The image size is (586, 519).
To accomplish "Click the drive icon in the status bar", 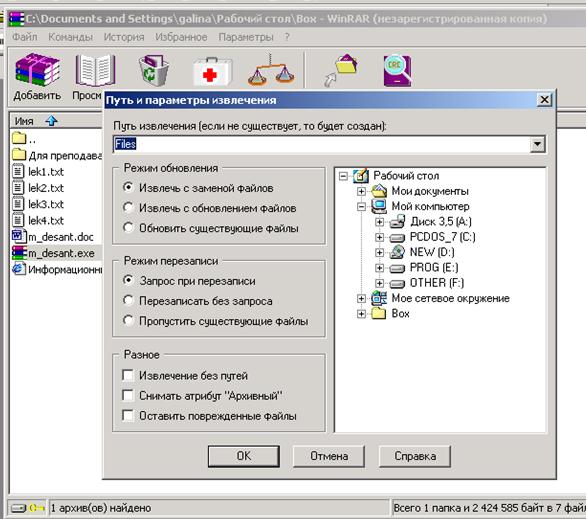I will point(18,508).
